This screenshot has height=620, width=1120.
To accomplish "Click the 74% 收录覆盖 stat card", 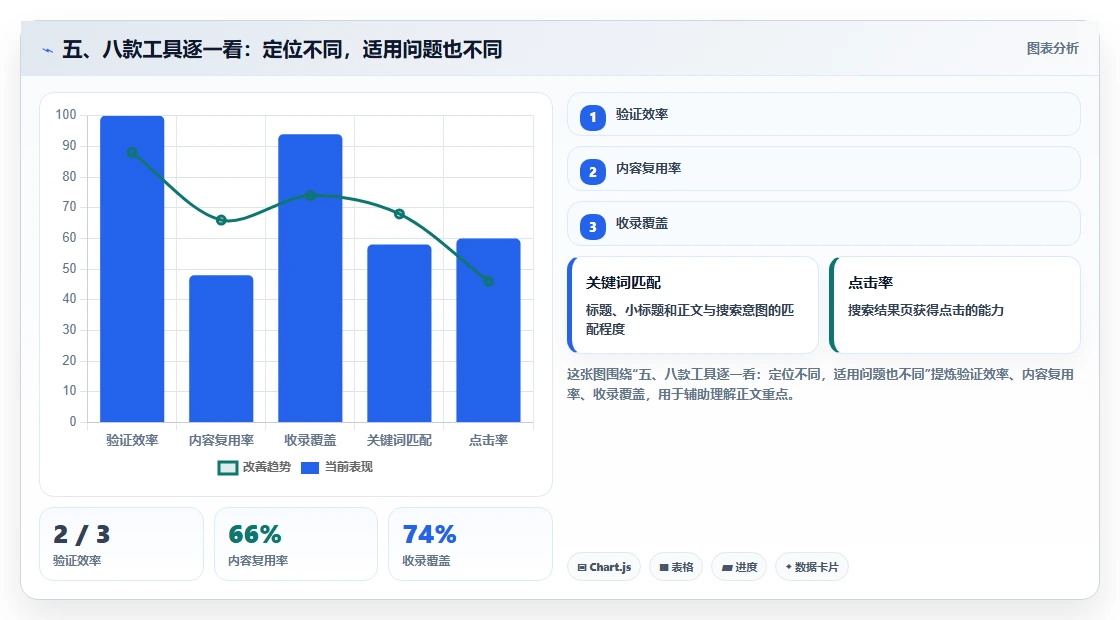I will pos(470,544).
